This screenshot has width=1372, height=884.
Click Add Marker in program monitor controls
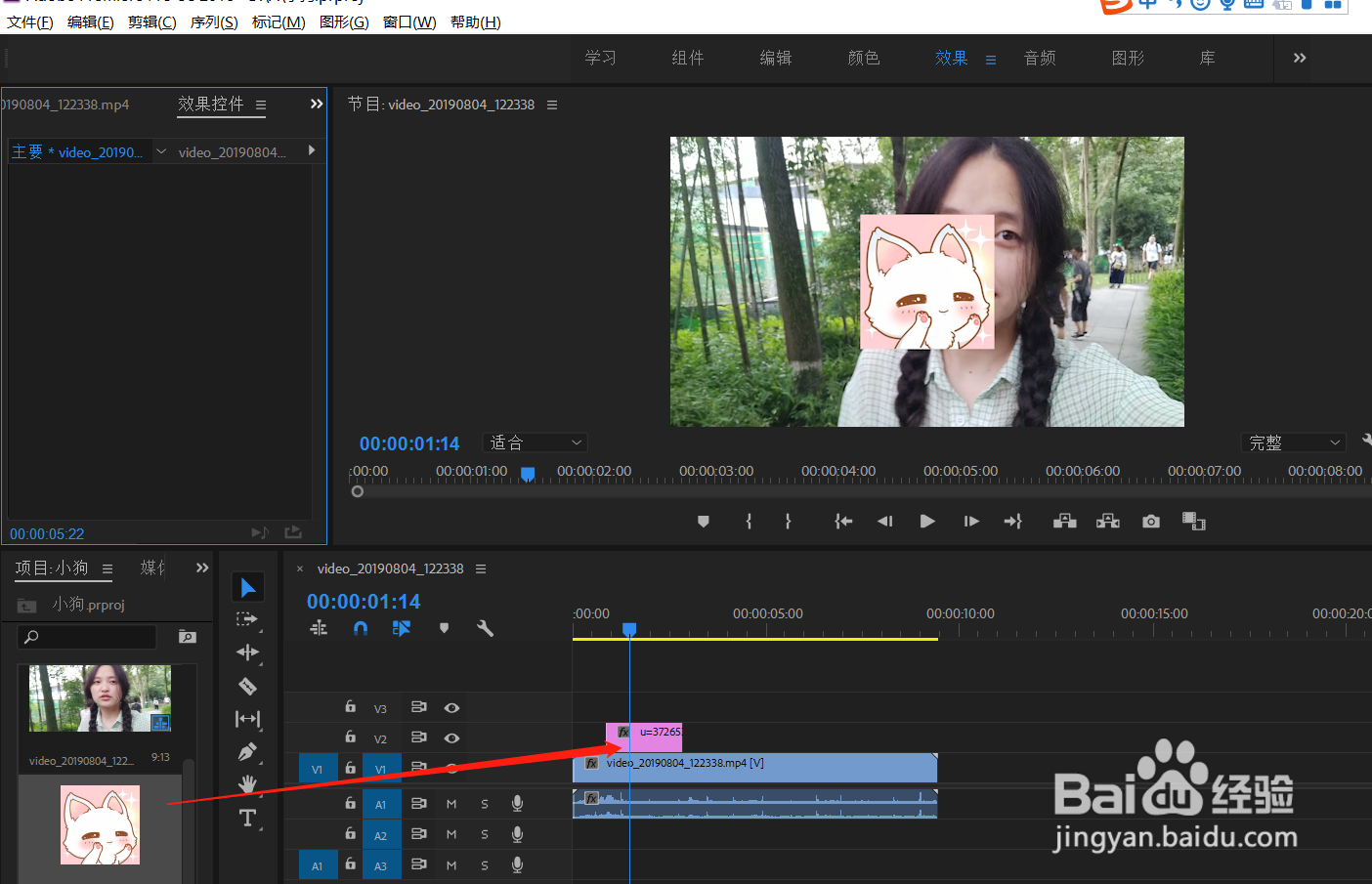pyautogui.click(x=703, y=522)
